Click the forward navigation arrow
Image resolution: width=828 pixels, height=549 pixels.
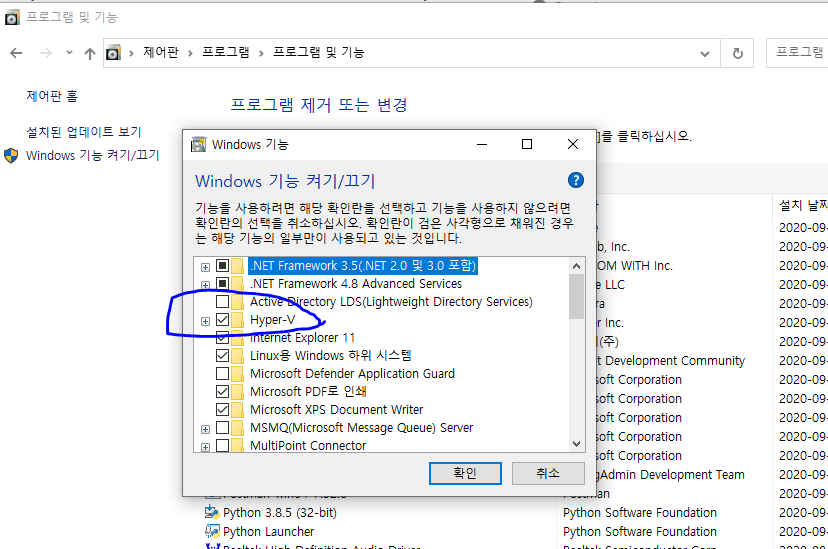click(x=46, y=53)
